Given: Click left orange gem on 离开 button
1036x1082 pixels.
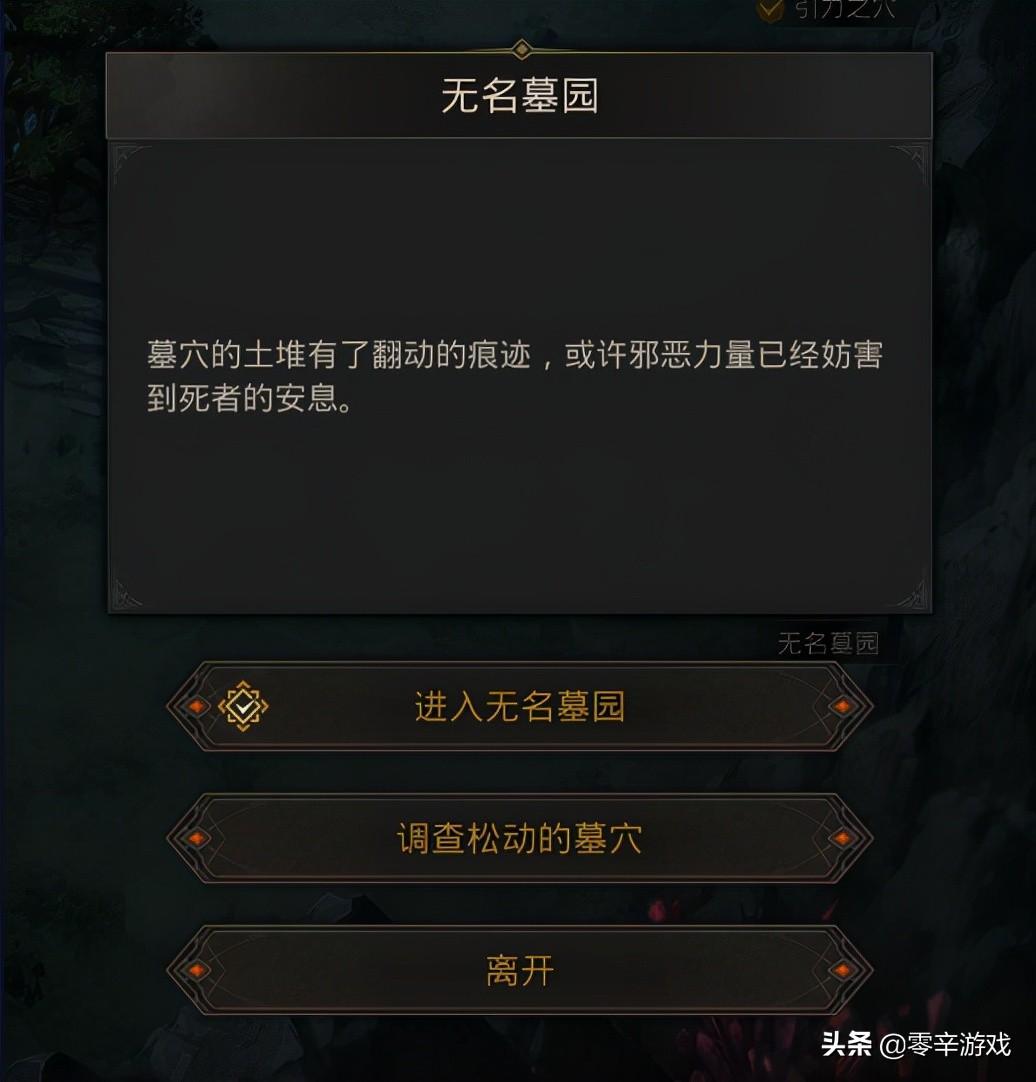Looking at the screenshot, I should 197,970.
